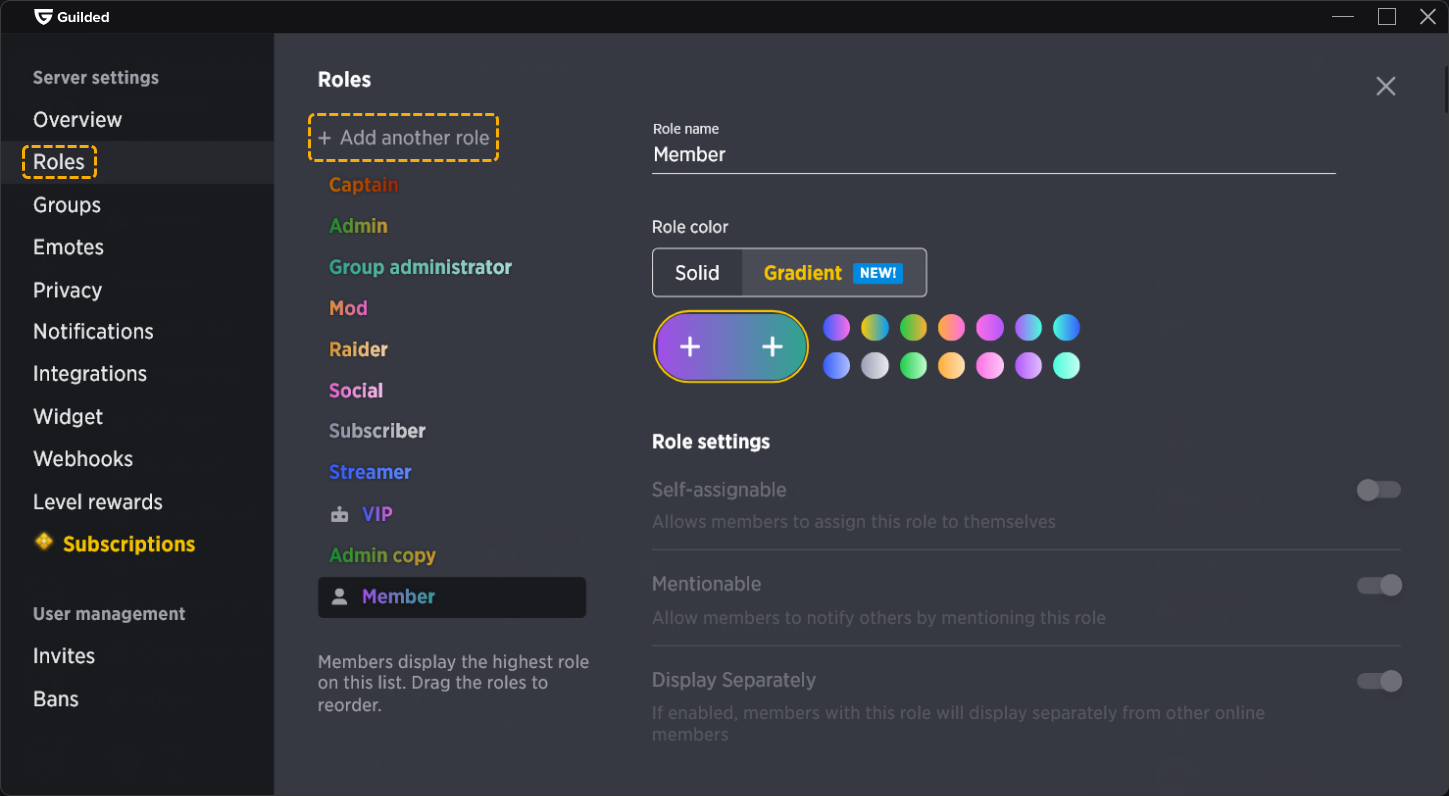Click the Role name input field
The height and width of the screenshot is (796, 1449).
tap(994, 154)
